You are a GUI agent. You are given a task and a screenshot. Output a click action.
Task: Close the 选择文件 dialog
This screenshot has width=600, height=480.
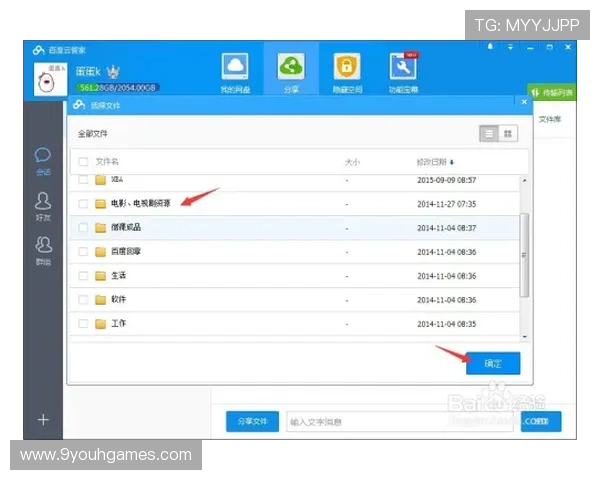(x=524, y=102)
